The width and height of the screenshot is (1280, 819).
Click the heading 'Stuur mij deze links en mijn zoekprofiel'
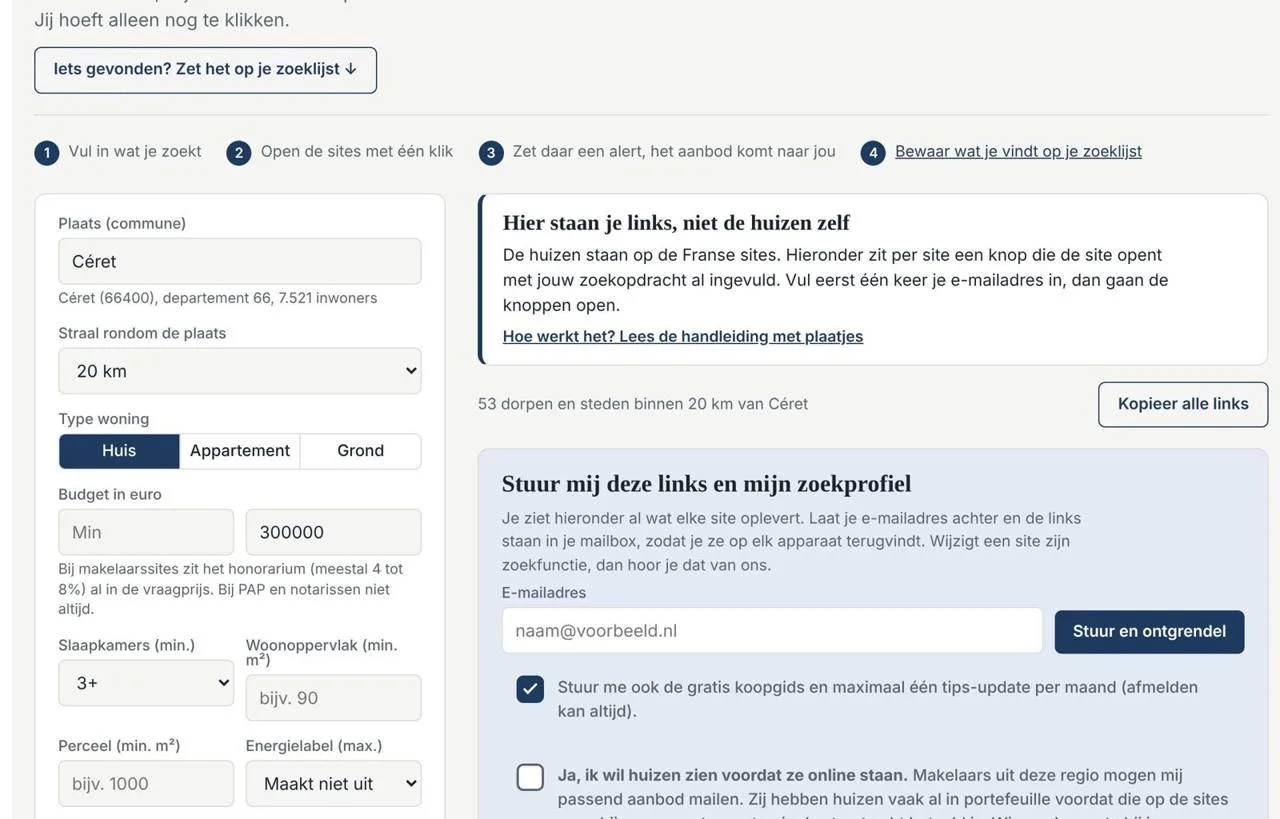click(x=706, y=485)
